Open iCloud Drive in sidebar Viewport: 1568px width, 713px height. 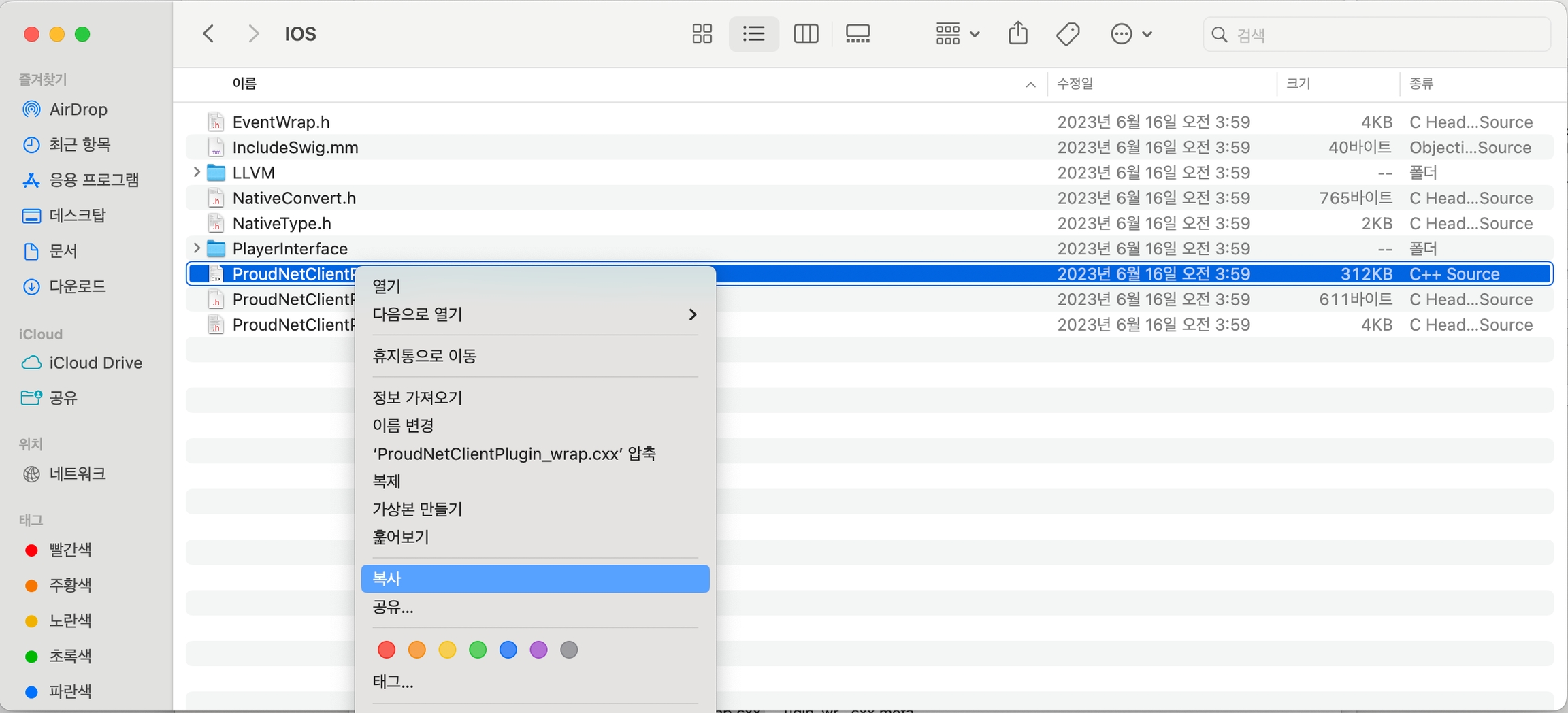click(95, 363)
